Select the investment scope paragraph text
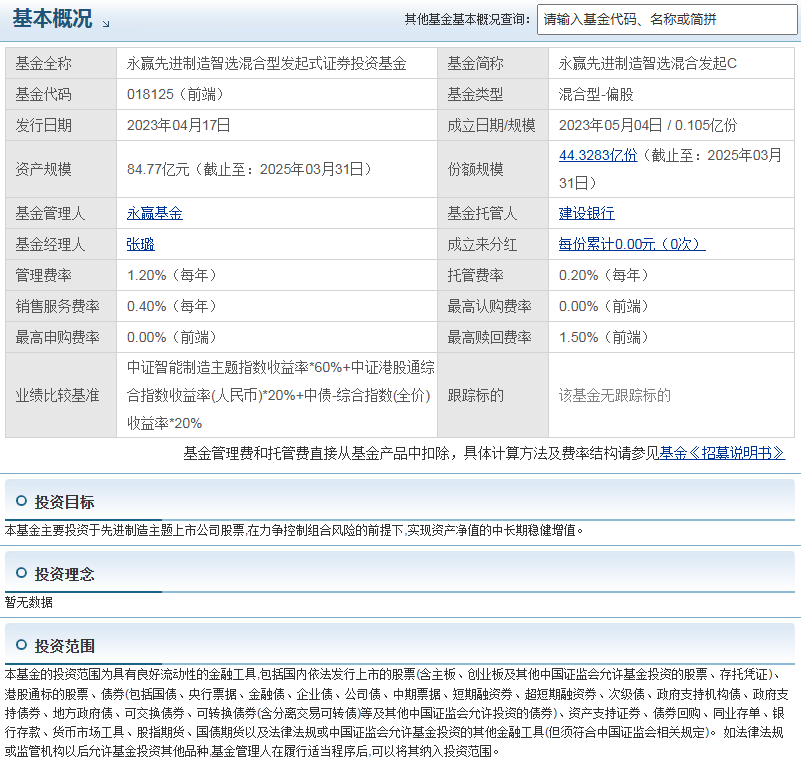The height and width of the screenshot is (762, 801). [x=396, y=713]
